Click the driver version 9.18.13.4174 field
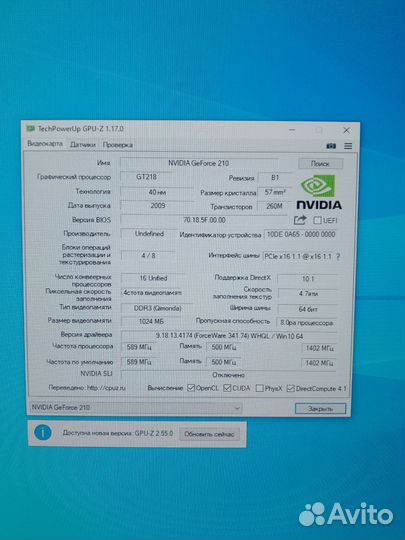405x540 pixels. pos(229,336)
